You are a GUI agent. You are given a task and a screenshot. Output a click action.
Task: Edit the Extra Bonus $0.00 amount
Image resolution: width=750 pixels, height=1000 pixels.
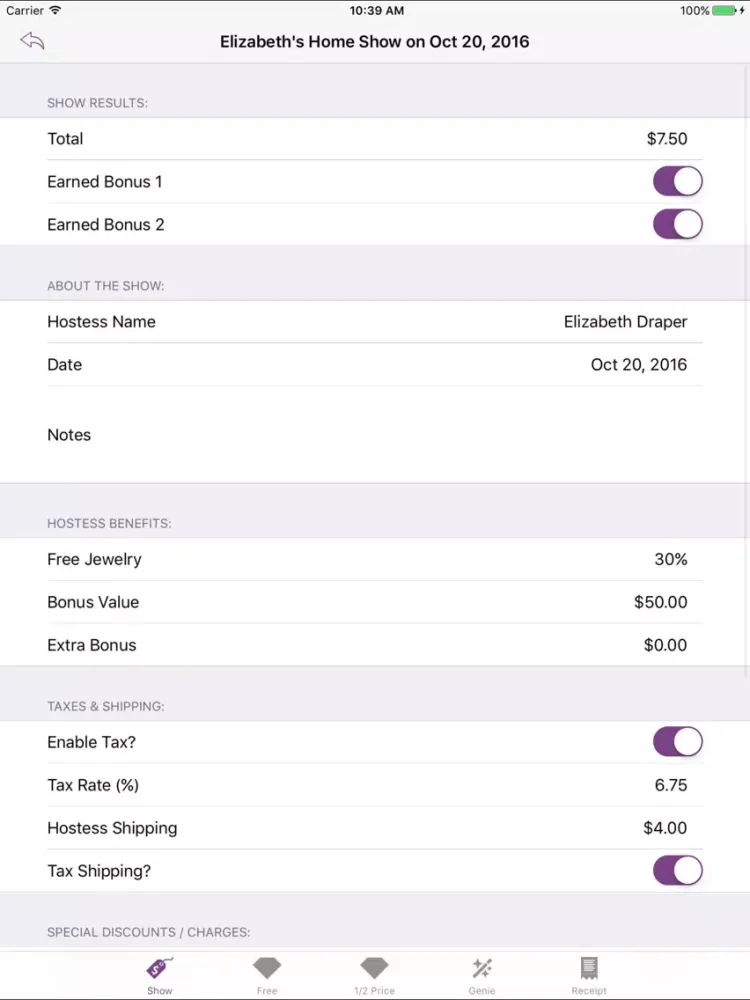(x=665, y=645)
